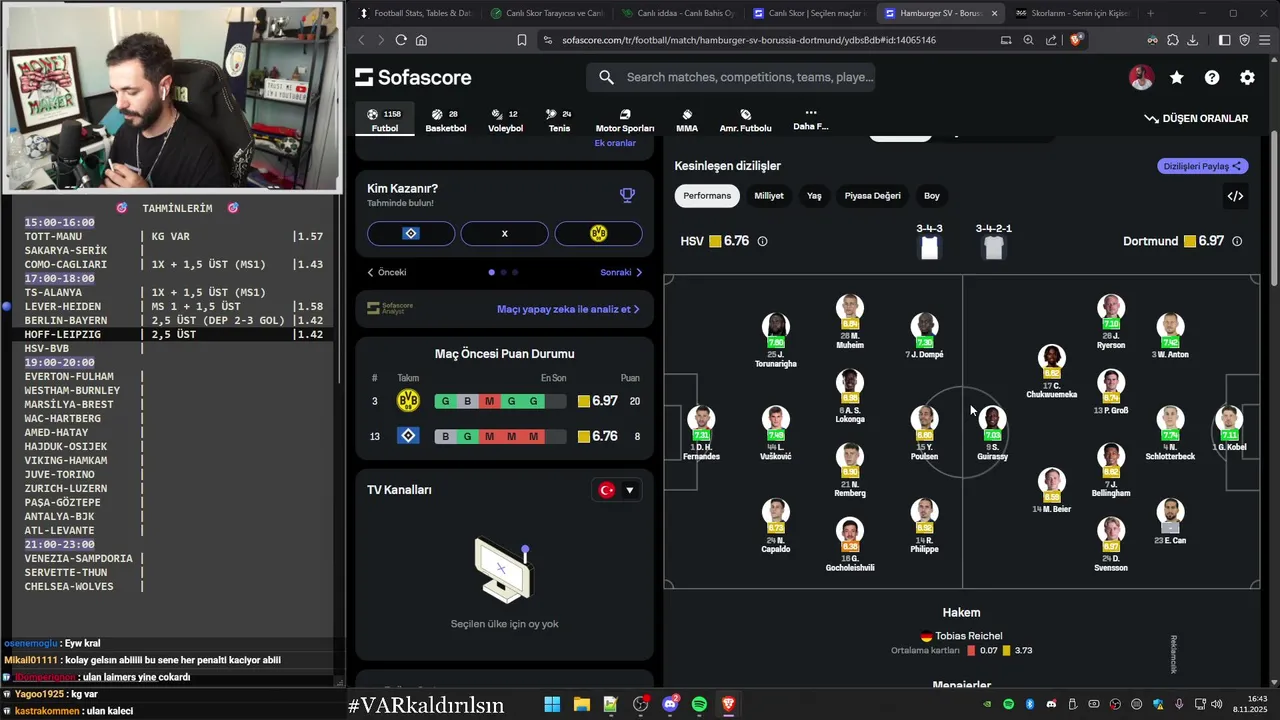
Task: Click Dizilişleri Paylaş share button
Action: click(x=1203, y=166)
